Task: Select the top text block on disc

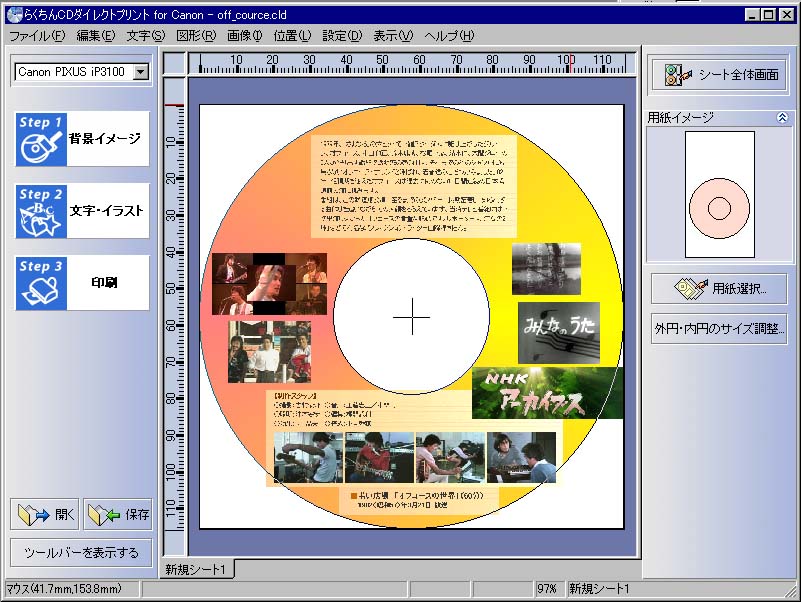Action: click(414, 186)
